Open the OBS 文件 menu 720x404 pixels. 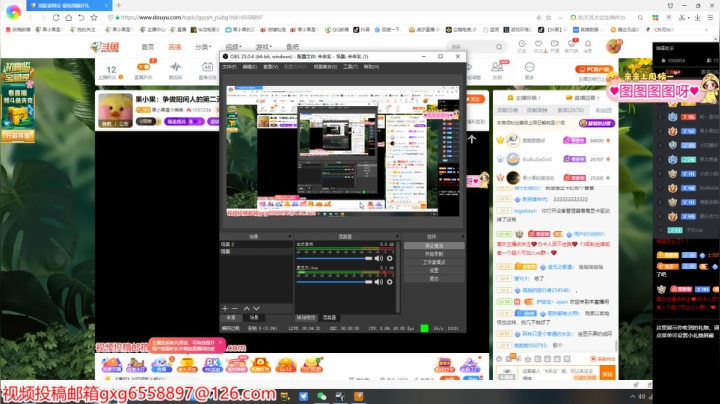tap(229, 67)
